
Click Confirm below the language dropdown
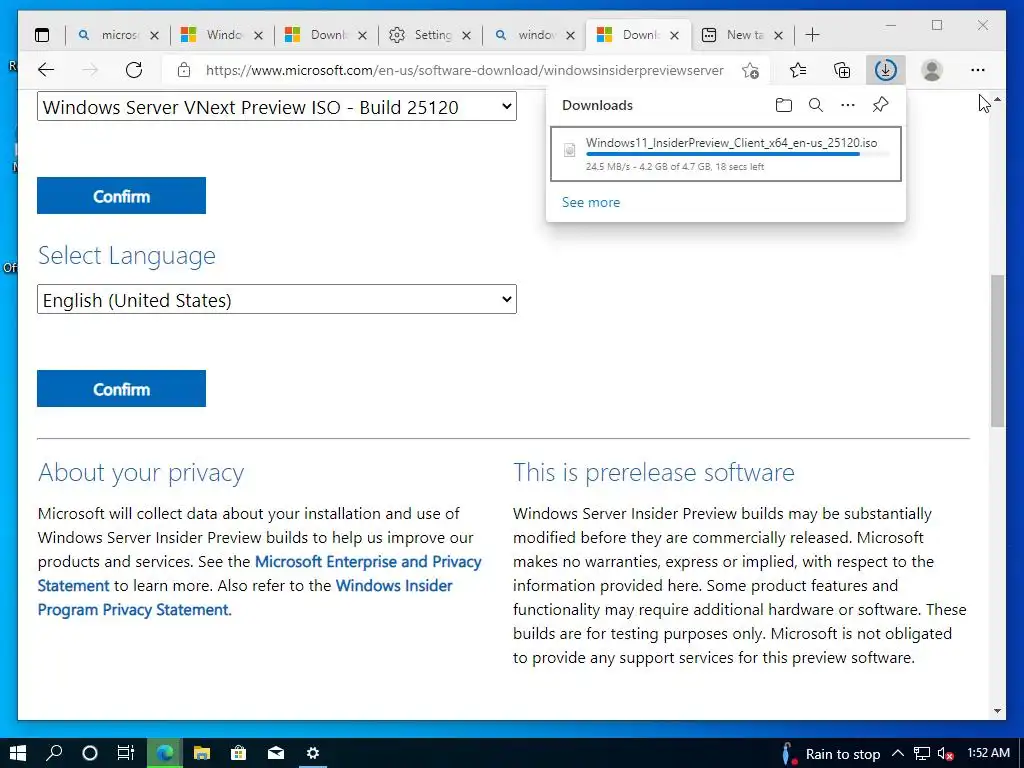click(x=121, y=389)
